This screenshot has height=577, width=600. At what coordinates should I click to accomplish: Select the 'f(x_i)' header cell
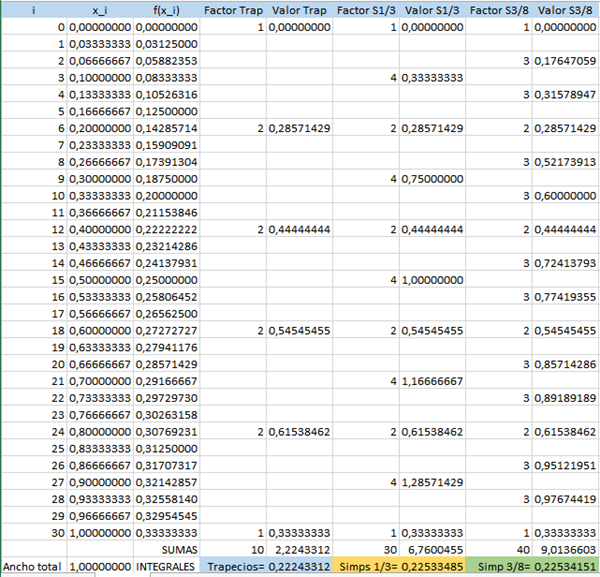click(x=165, y=9)
